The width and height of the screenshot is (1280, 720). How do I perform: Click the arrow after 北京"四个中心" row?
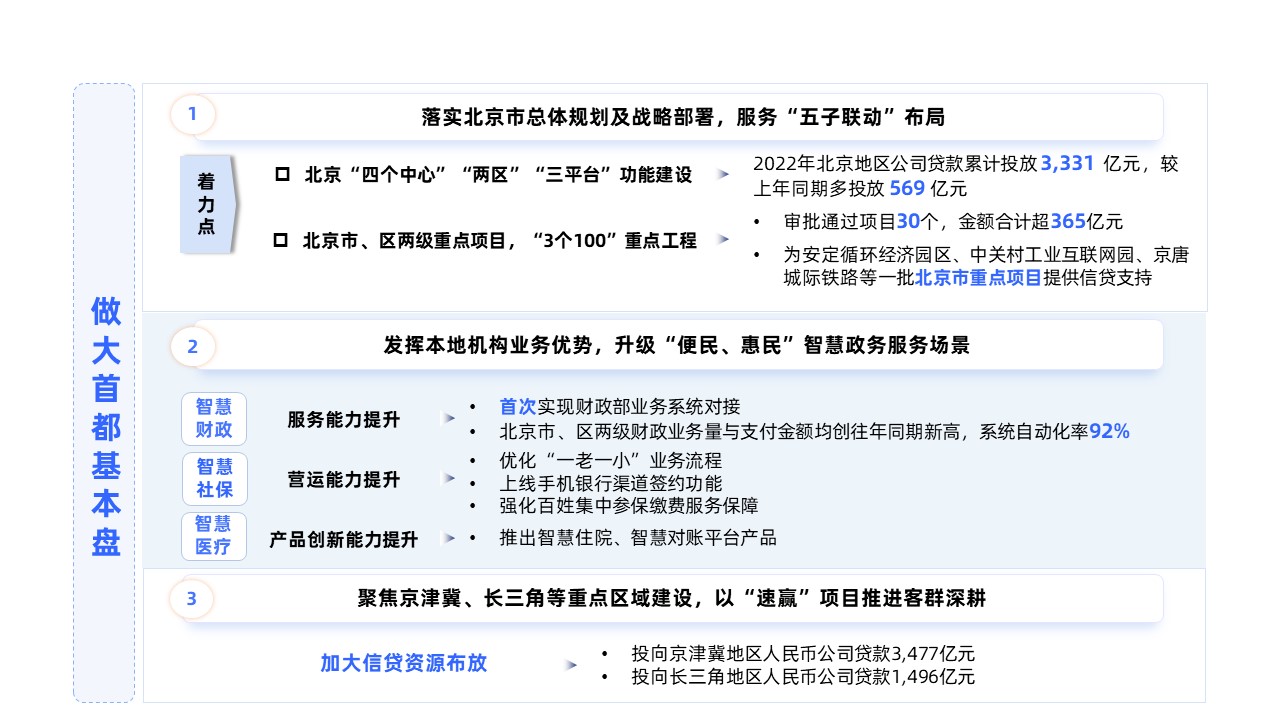723,172
